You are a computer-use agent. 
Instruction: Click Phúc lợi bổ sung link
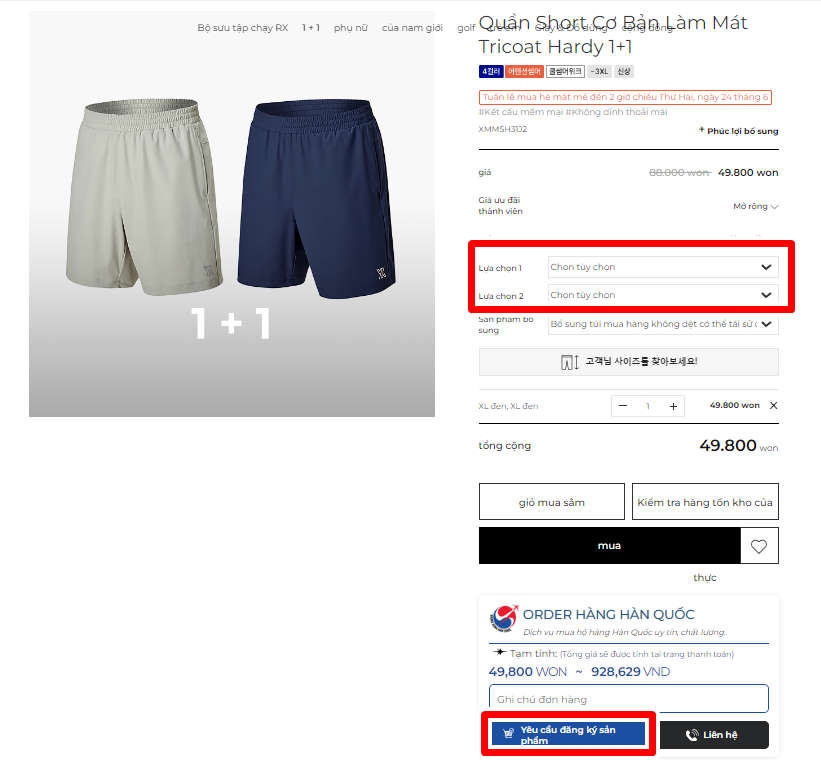739,131
